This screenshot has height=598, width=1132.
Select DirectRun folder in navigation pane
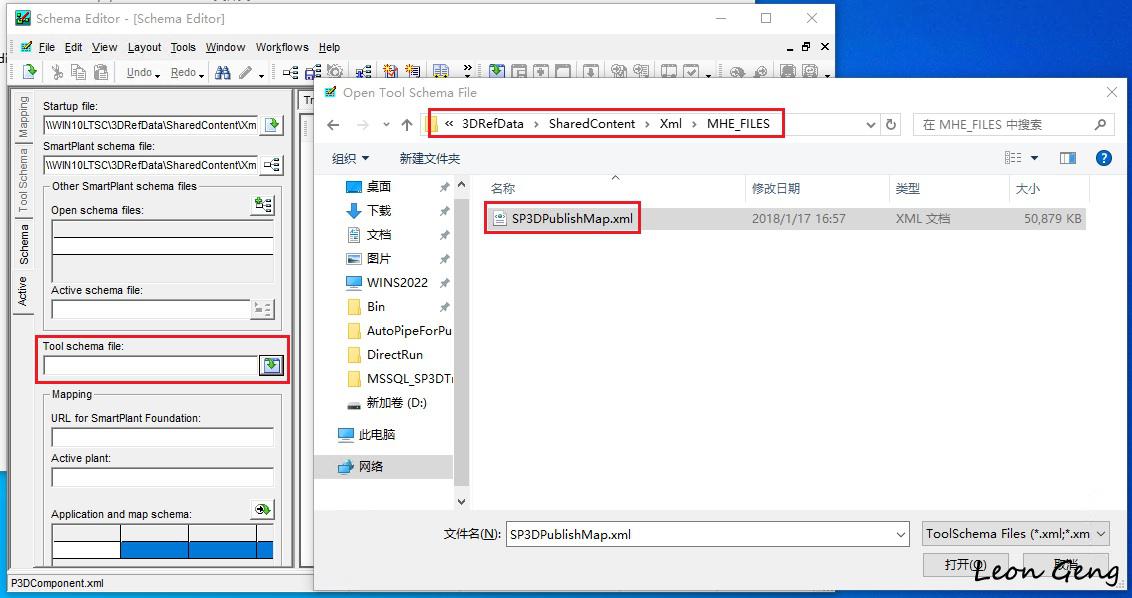pyautogui.click(x=396, y=355)
